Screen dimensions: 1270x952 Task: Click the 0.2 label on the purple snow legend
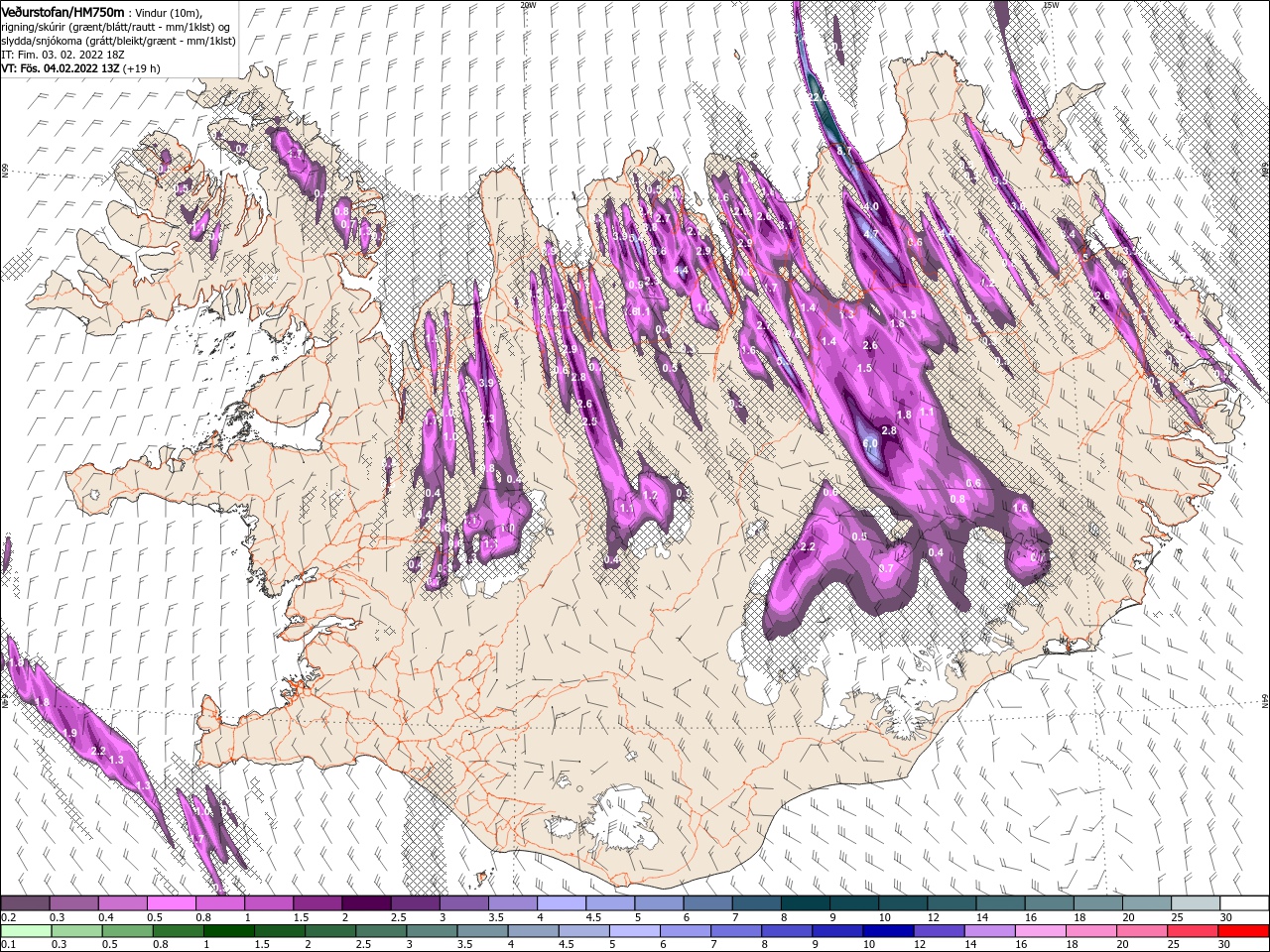(x=9, y=917)
